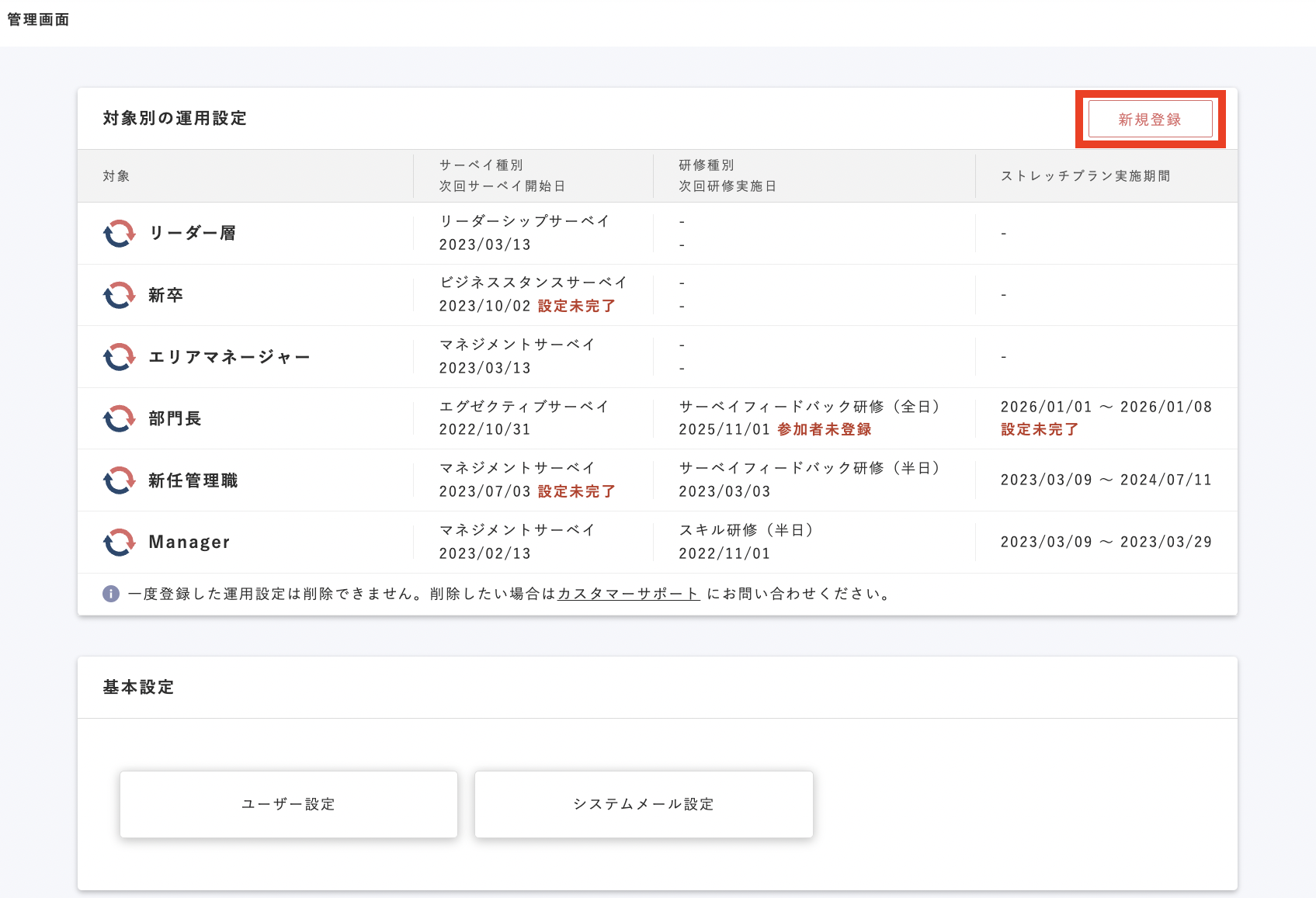Open the カスタマーサポート link
Screen dimensions: 1316x898
tap(629, 594)
